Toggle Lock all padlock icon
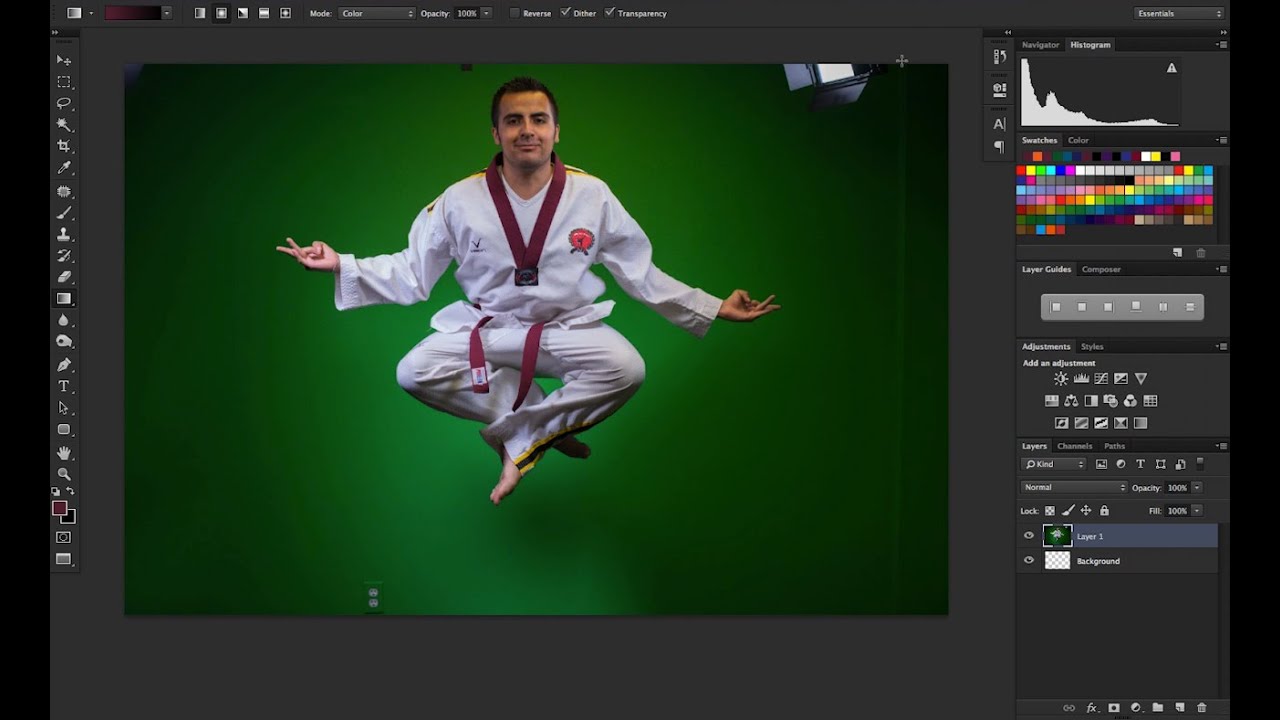1280x720 pixels. (1104, 511)
